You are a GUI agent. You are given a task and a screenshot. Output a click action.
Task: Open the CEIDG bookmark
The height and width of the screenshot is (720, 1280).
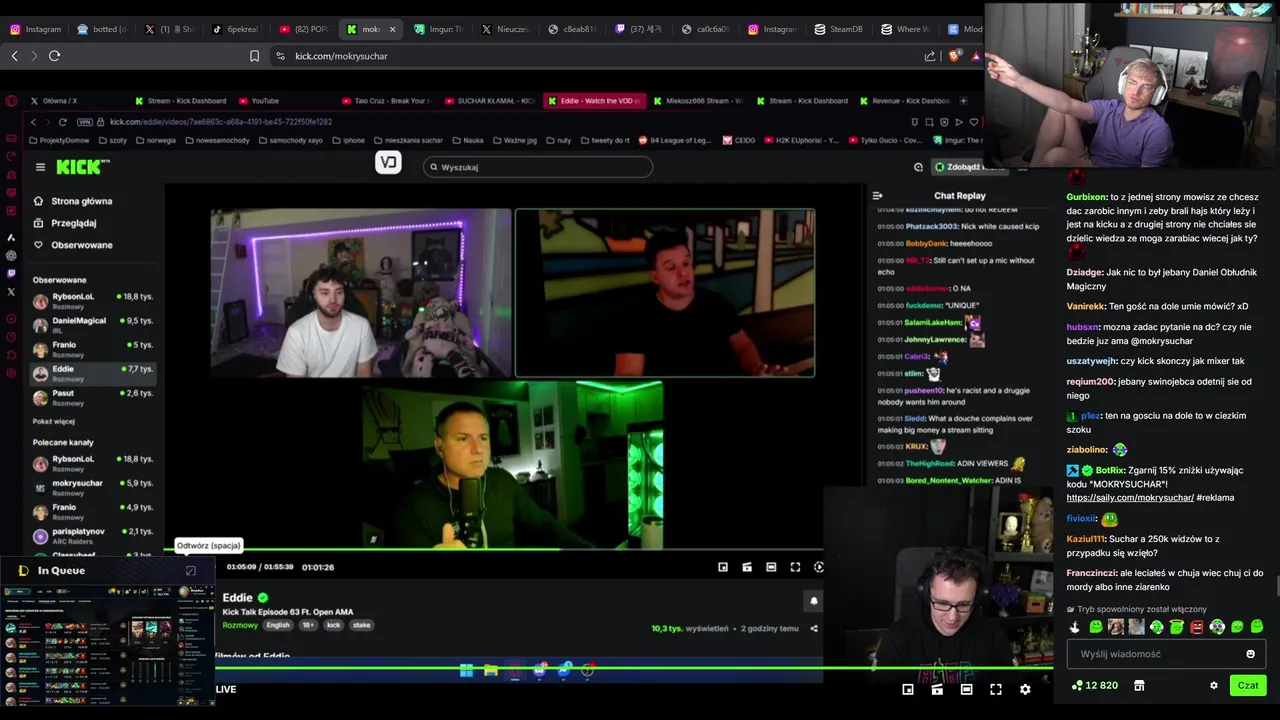click(x=740, y=140)
